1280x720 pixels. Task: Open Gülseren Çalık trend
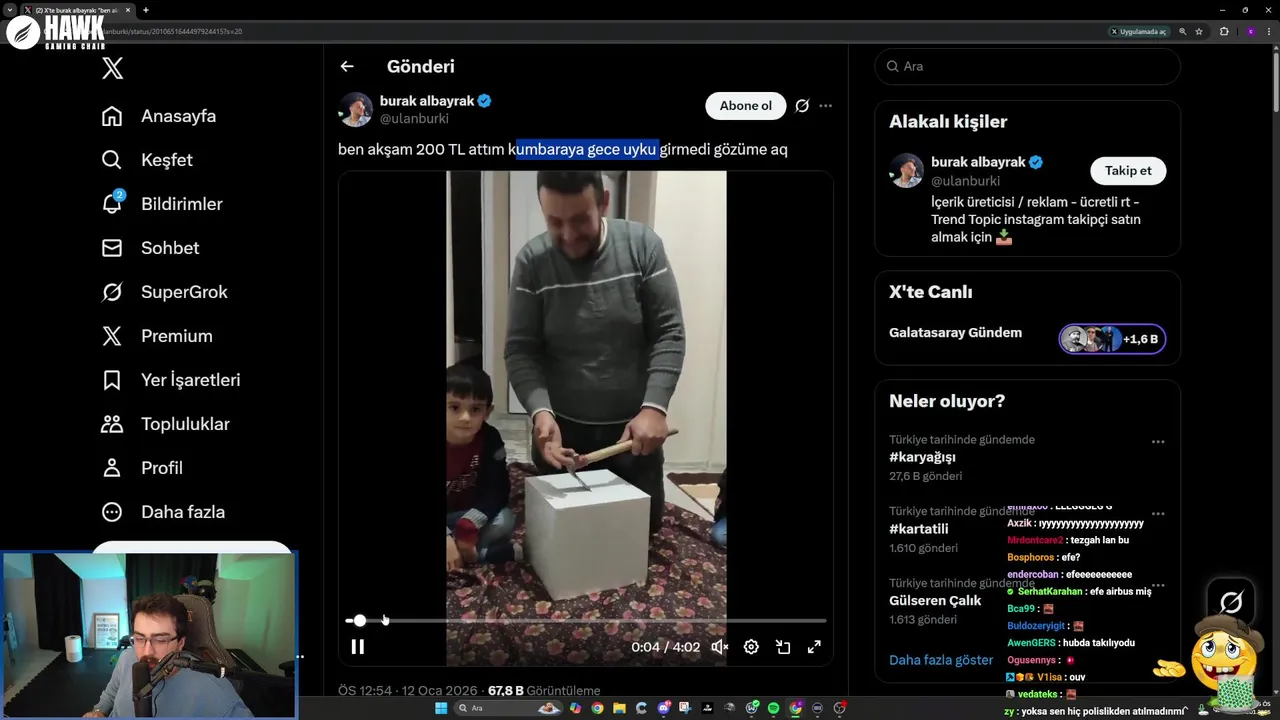(x=935, y=601)
